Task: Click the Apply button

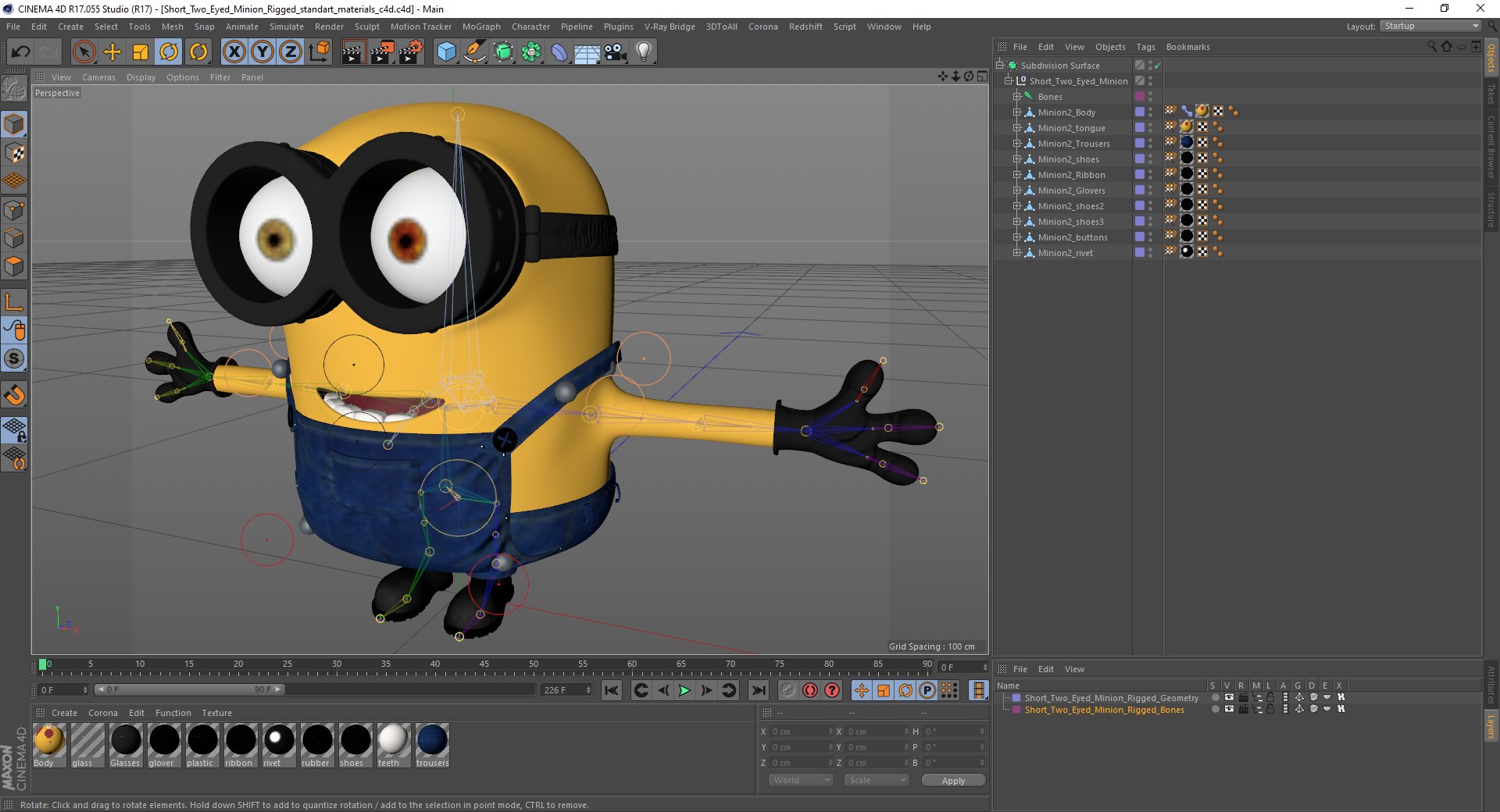Action: 953,780
